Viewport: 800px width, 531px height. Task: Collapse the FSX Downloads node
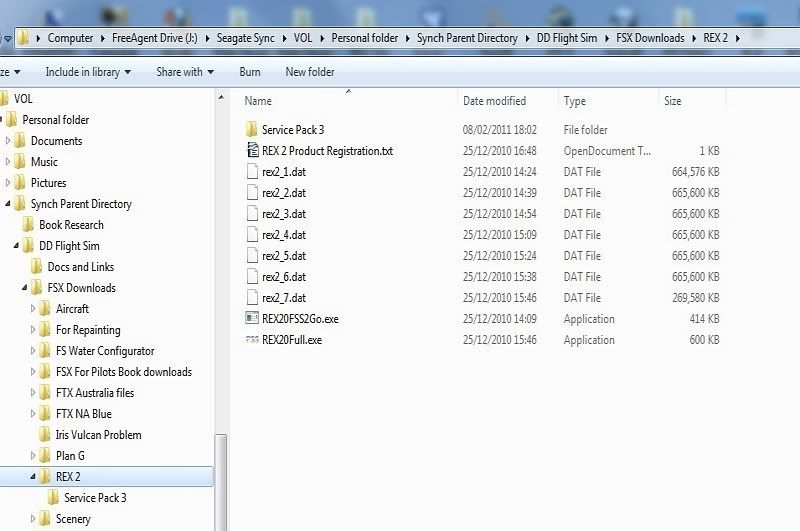pos(24,288)
